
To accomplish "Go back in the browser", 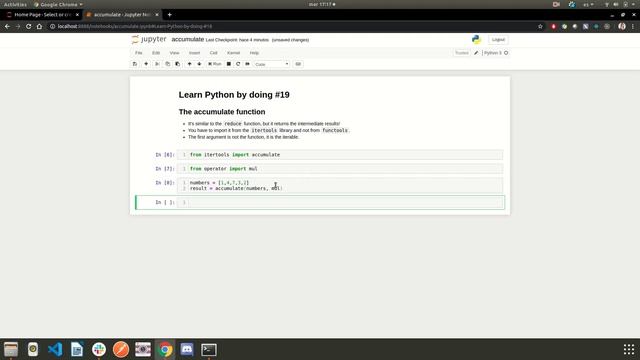I will click(x=7, y=27).
